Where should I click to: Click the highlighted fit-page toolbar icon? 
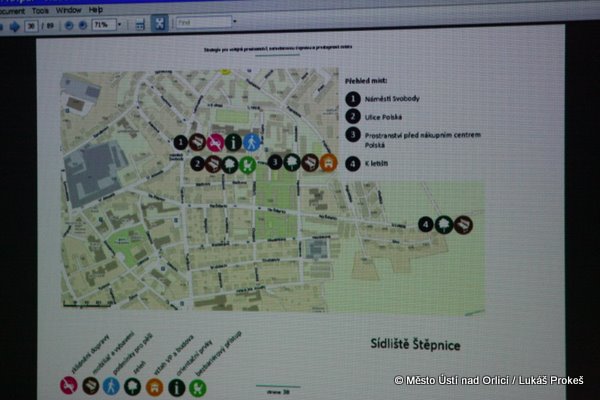point(158,22)
